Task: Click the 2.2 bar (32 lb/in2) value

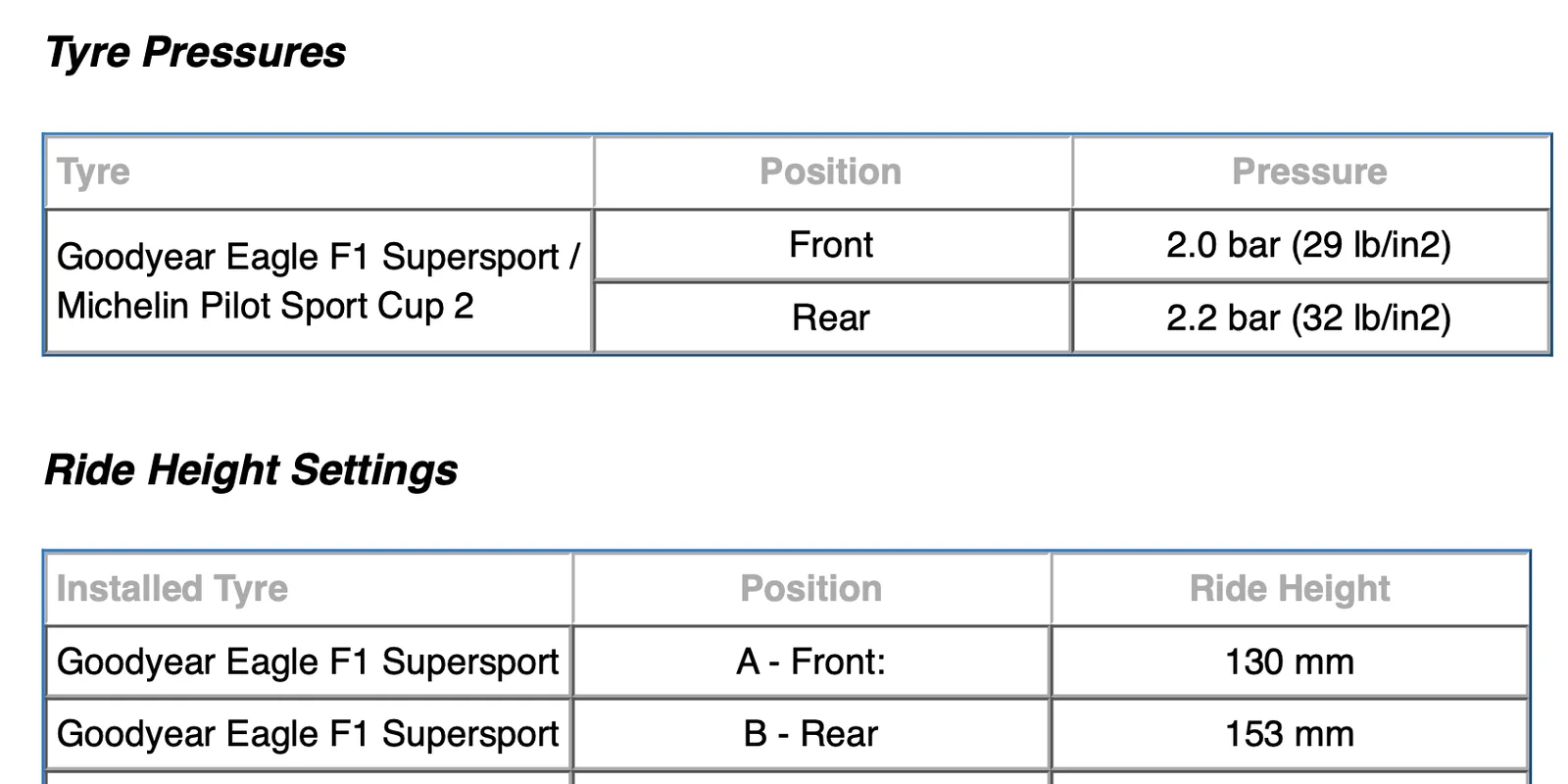Action: click(x=1309, y=318)
